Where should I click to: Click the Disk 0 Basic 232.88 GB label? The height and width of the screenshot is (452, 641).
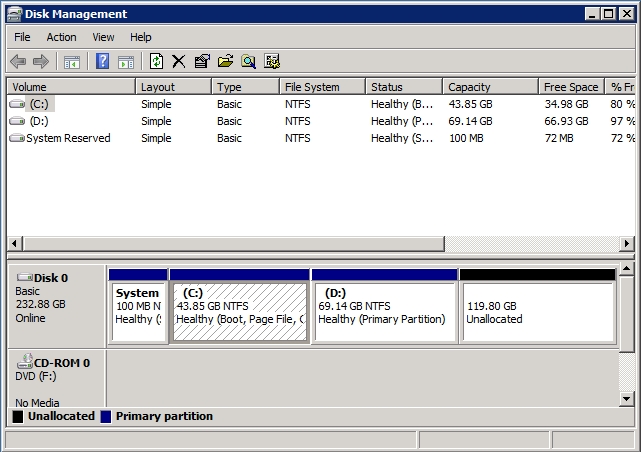pos(56,306)
